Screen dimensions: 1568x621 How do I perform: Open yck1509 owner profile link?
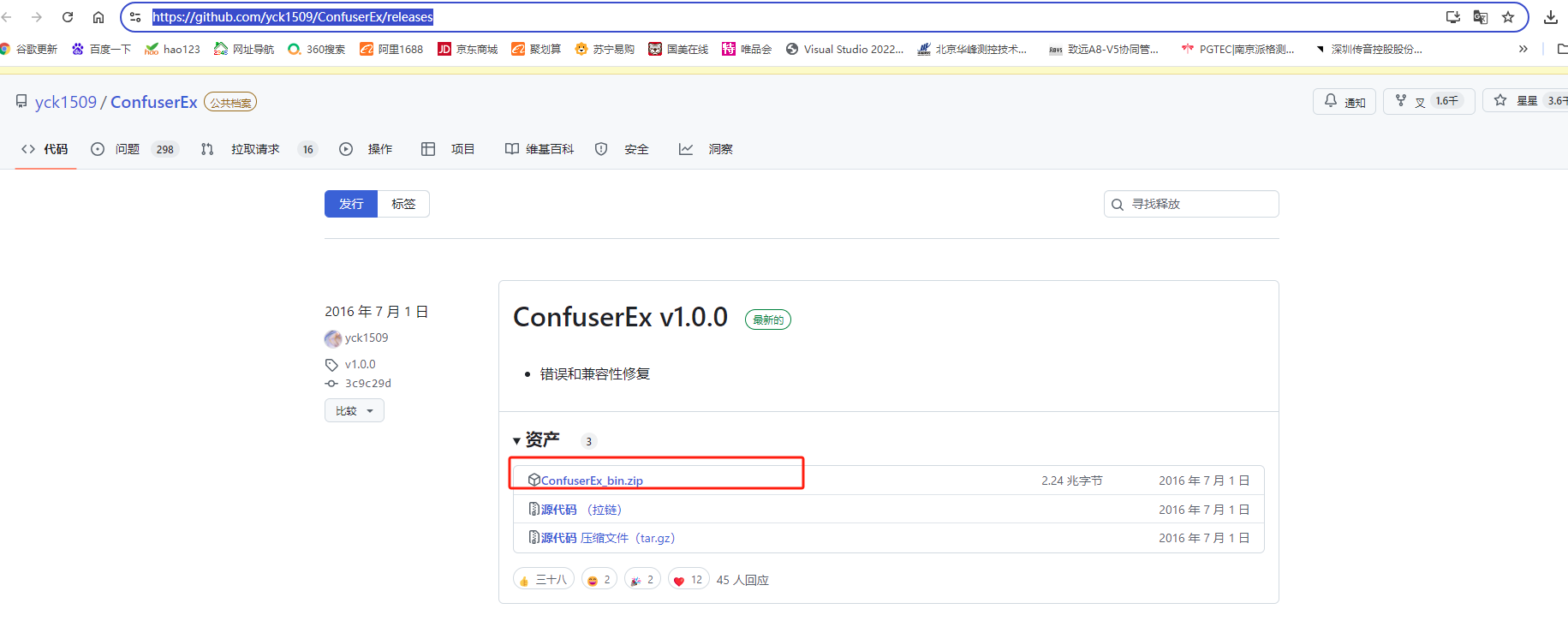pyautogui.click(x=66, y=102)
